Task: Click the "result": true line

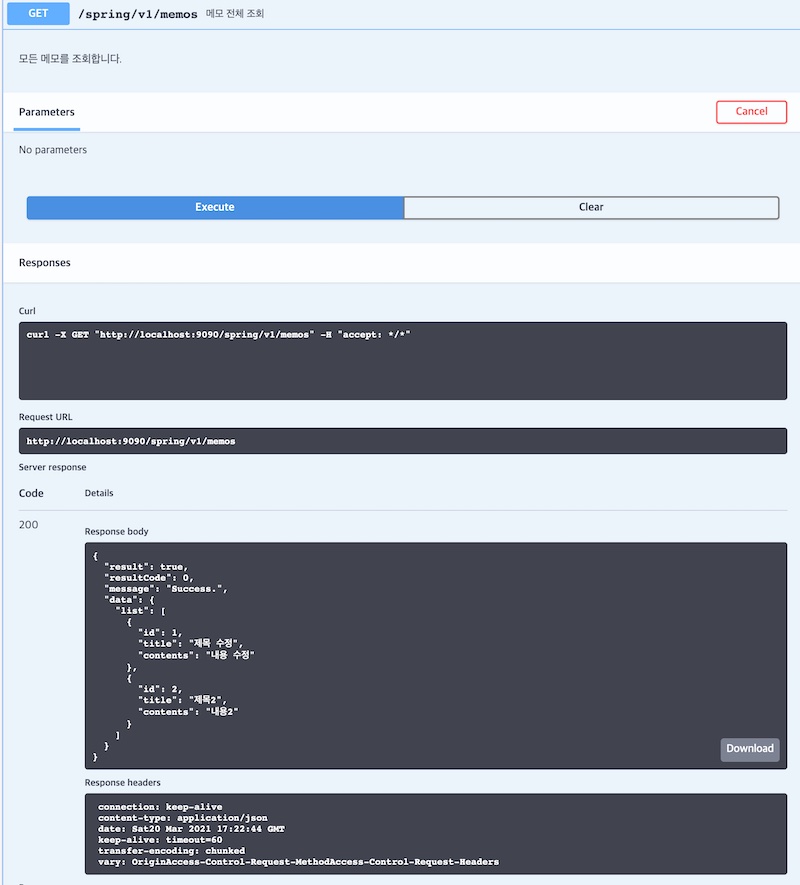Action: coord(146,567)
